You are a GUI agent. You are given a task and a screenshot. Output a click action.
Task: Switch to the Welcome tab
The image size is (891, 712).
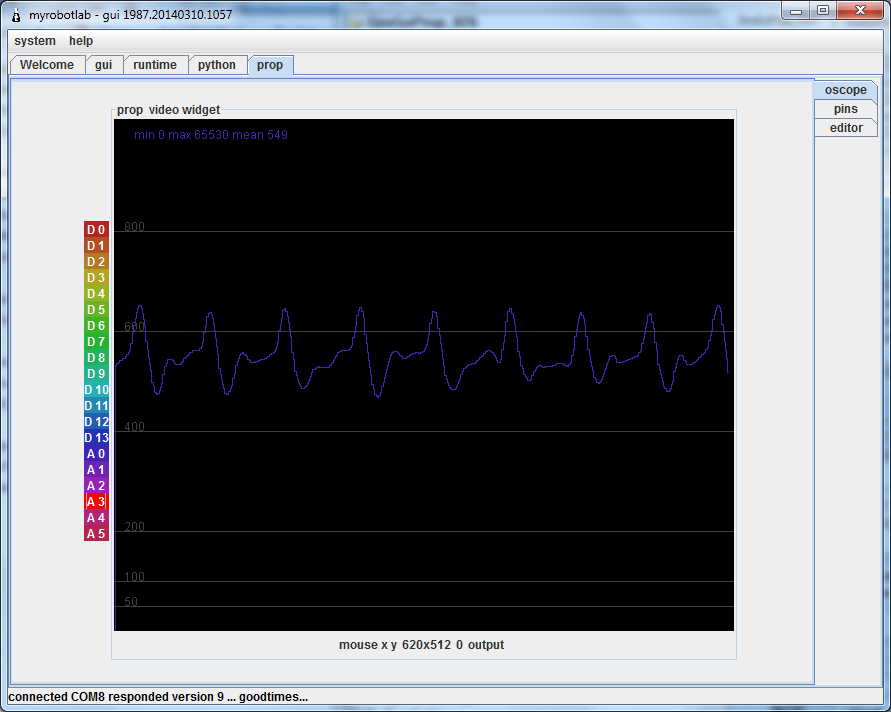(x=47, y=65)
